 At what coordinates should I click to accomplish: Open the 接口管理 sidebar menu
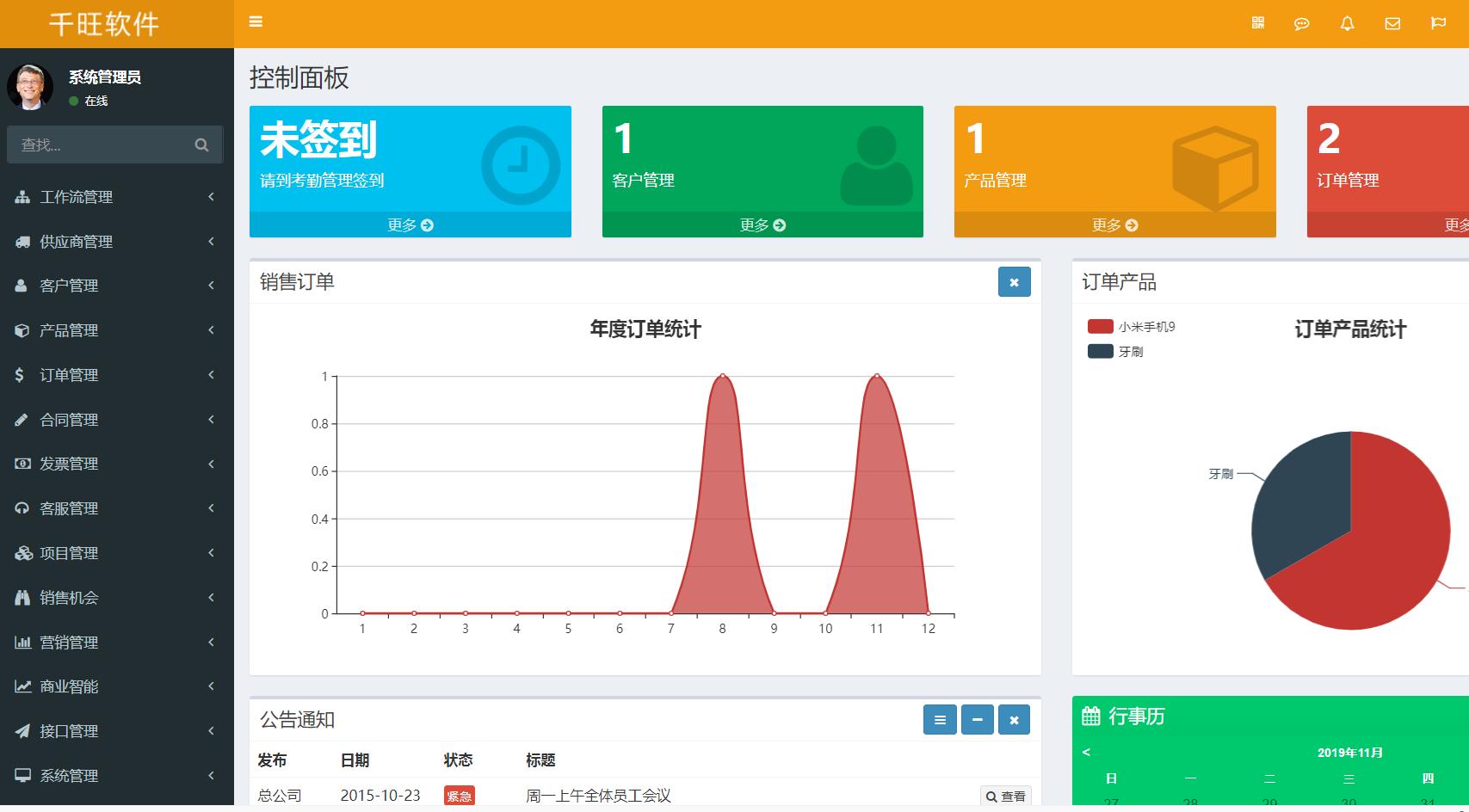[117, 731]
